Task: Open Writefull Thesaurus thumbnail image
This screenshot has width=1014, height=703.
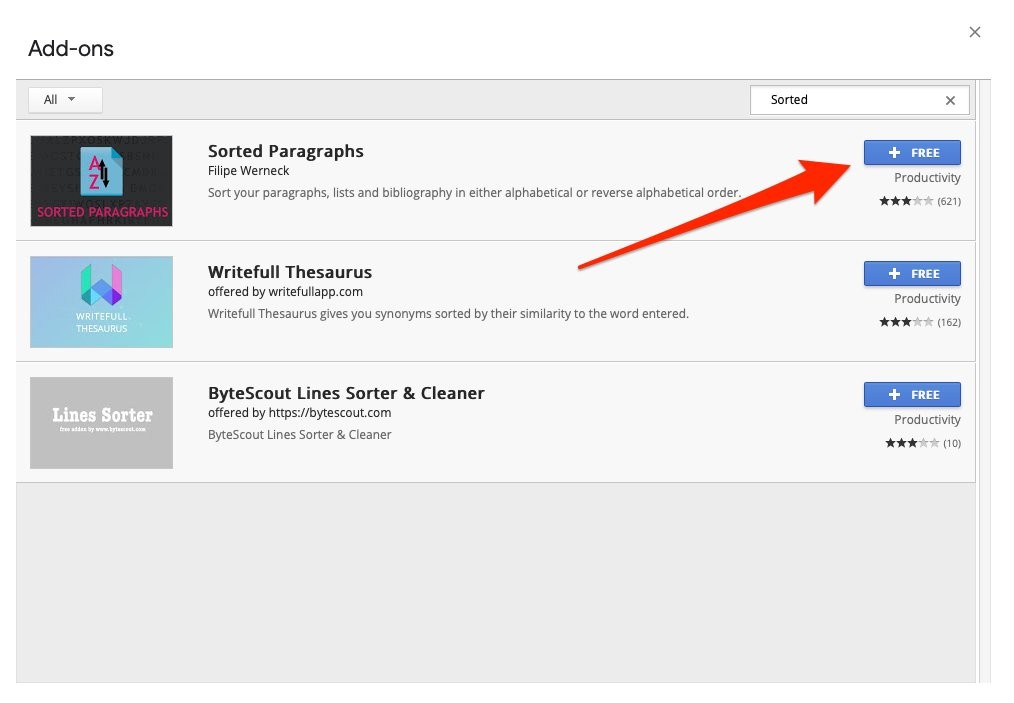Action: coord(102,302)
